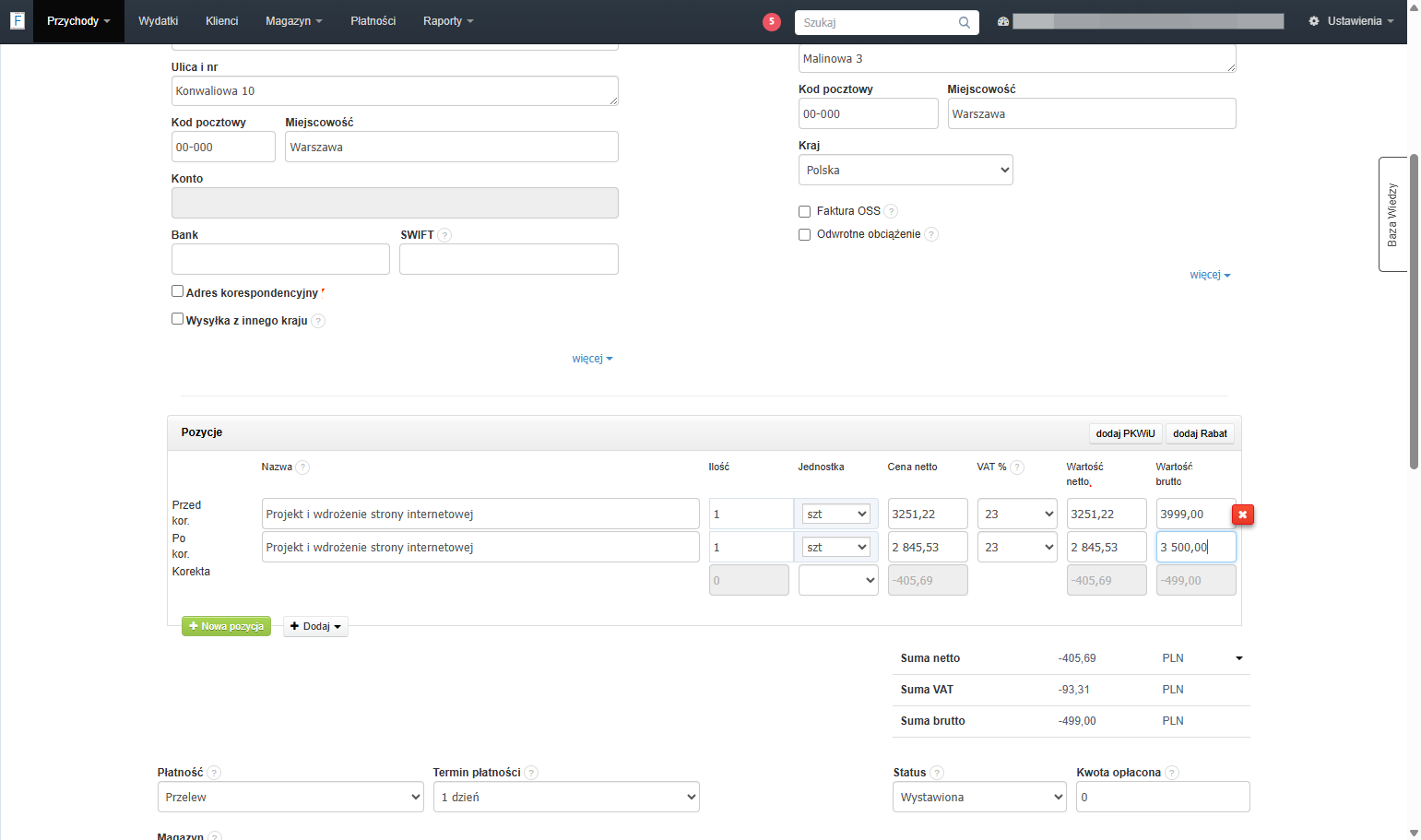Enable the Faktura OSS checkbox
The width and height of the screenshot is (1421, 840).
[804, 211]
